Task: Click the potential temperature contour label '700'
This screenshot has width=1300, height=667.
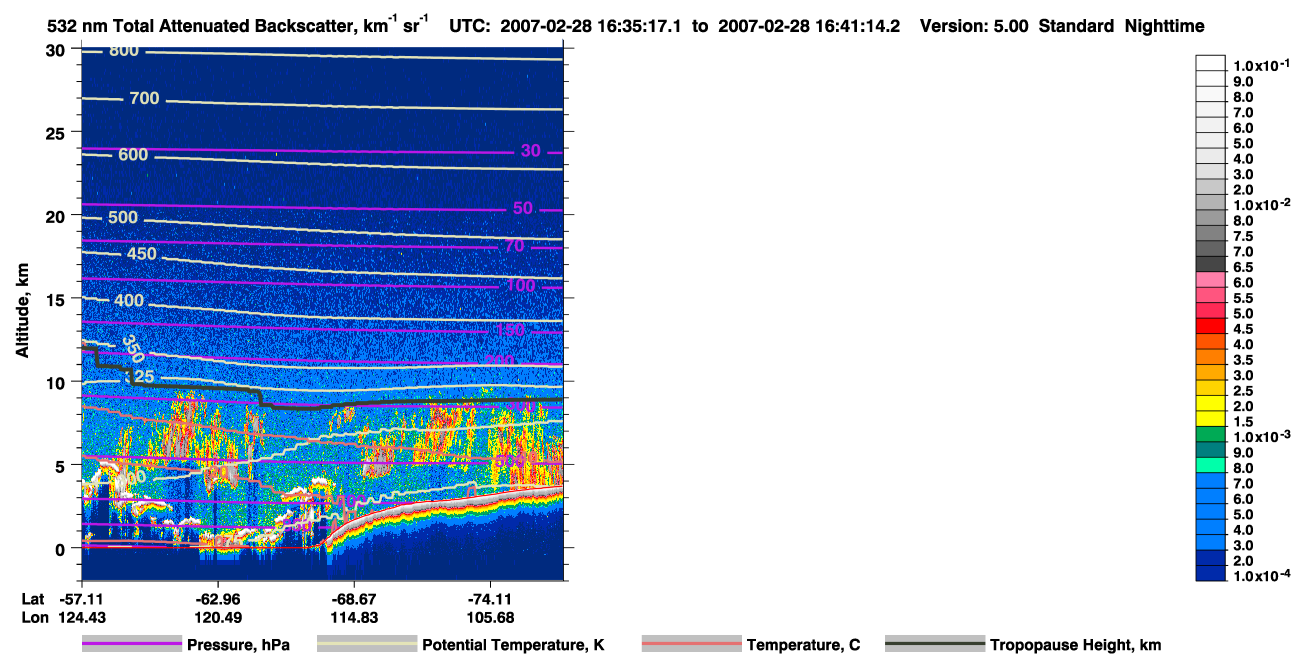Action: pyautogui.click(x=144, y=98)
